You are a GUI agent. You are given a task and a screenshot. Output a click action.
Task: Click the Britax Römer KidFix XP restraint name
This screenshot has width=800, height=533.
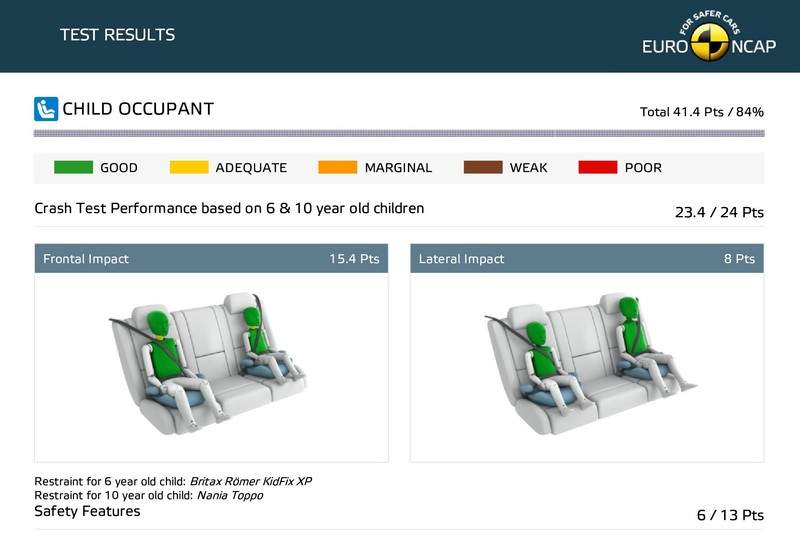click(257, 481)
